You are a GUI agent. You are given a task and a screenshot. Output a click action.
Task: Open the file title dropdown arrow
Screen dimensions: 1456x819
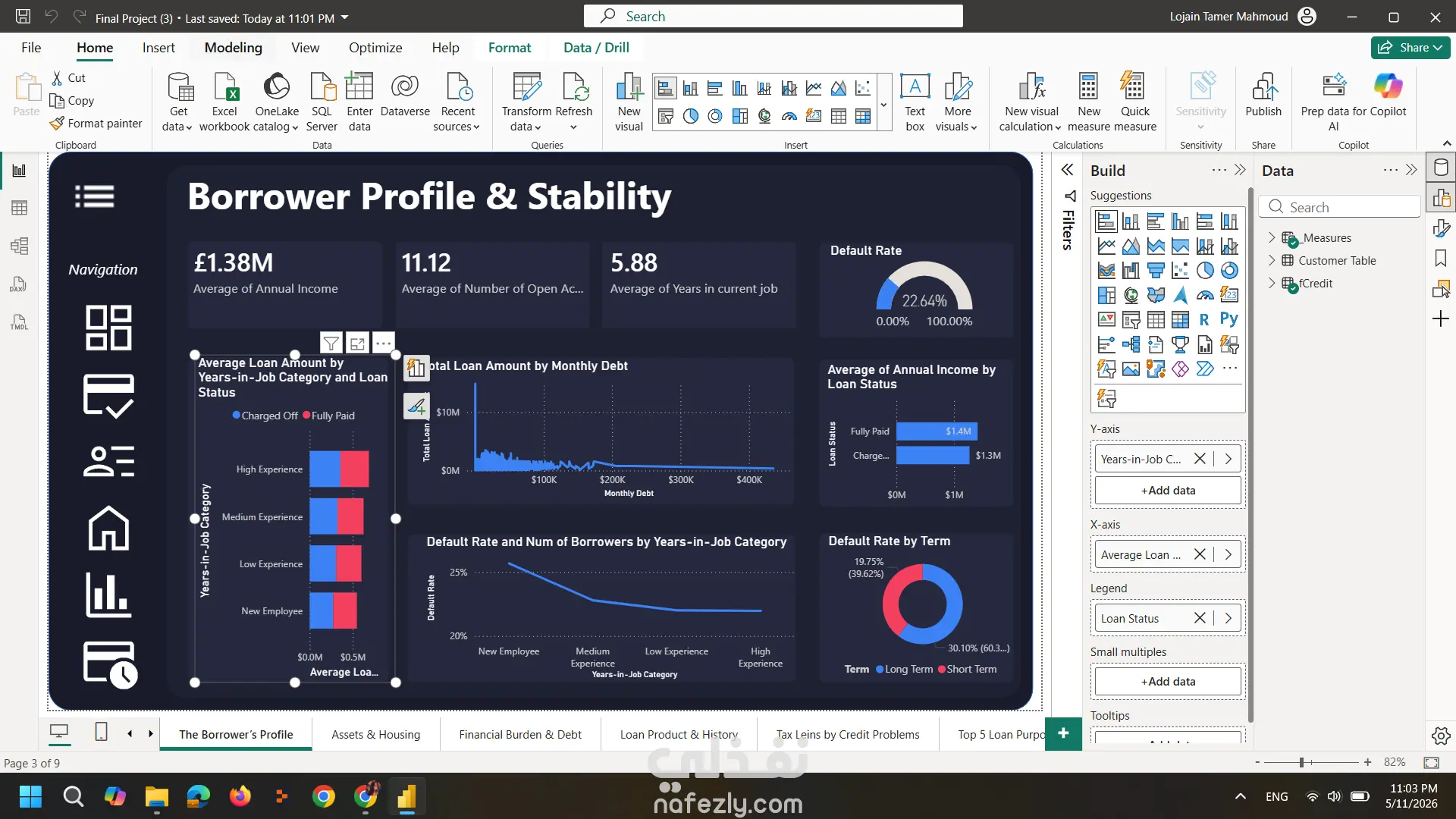point(345,17)
